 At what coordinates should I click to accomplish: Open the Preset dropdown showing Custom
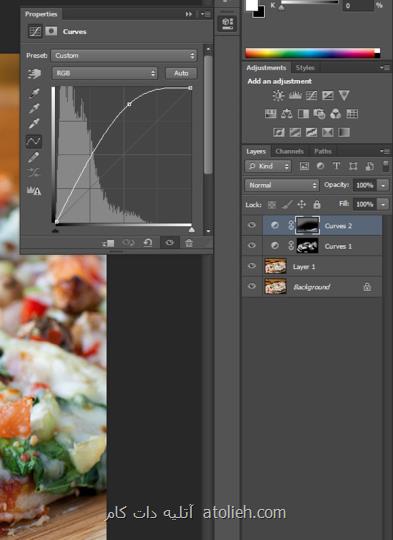pos(124,55)
